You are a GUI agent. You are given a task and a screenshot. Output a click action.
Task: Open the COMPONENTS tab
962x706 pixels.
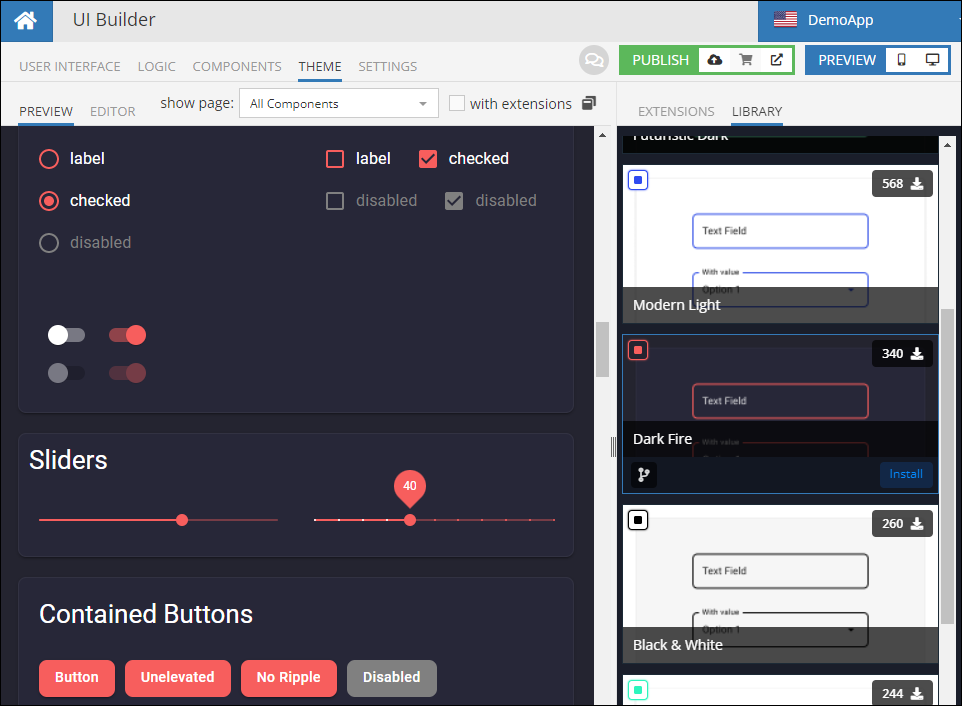coord(237,66)
